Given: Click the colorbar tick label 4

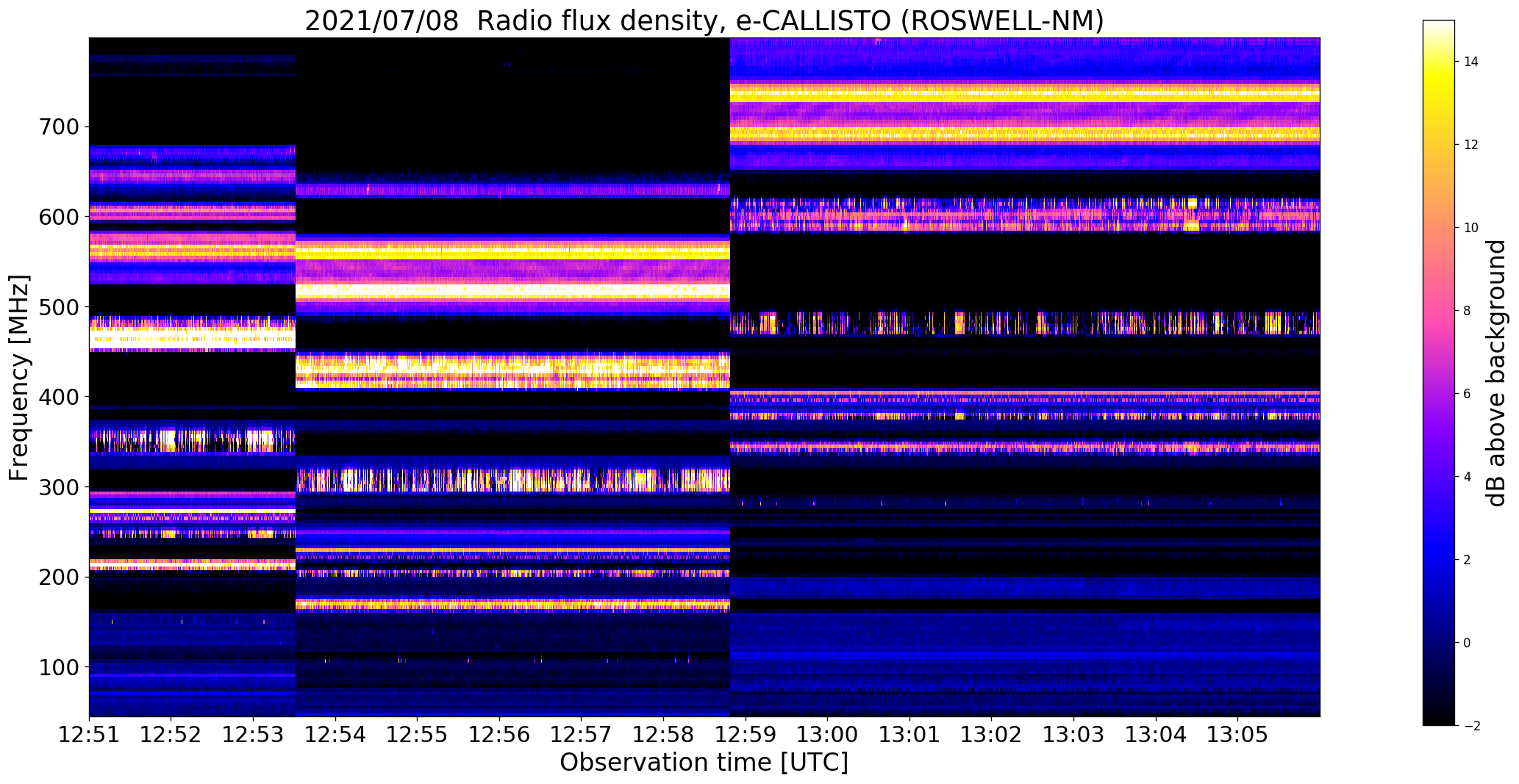Looking at the screenshot, I should coord(1468,477).
